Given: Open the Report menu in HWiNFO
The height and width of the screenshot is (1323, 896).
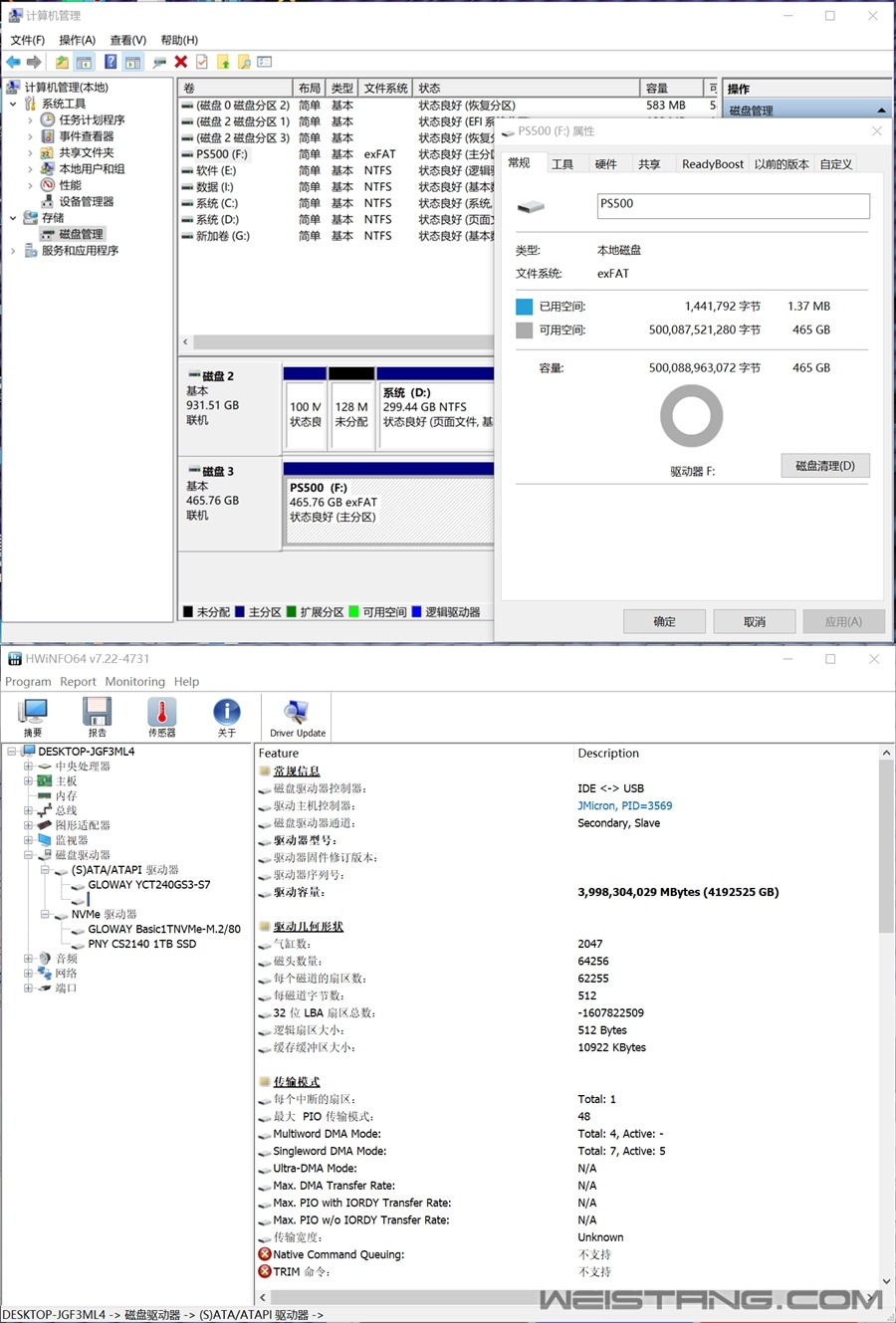Looking at the screenshot, I should pyautogui.click(x=78, y=682).
